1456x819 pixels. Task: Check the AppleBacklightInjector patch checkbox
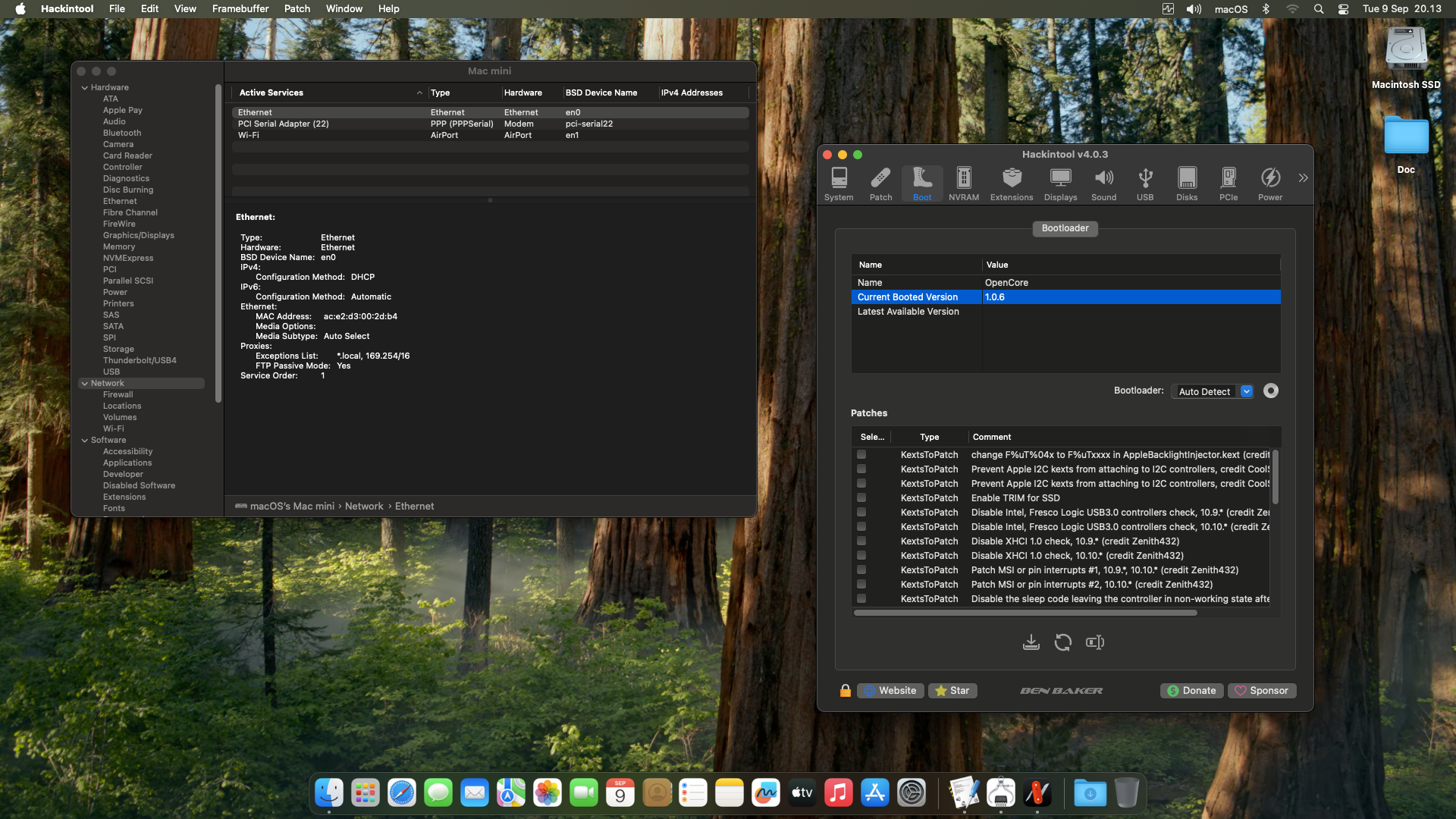861,454
